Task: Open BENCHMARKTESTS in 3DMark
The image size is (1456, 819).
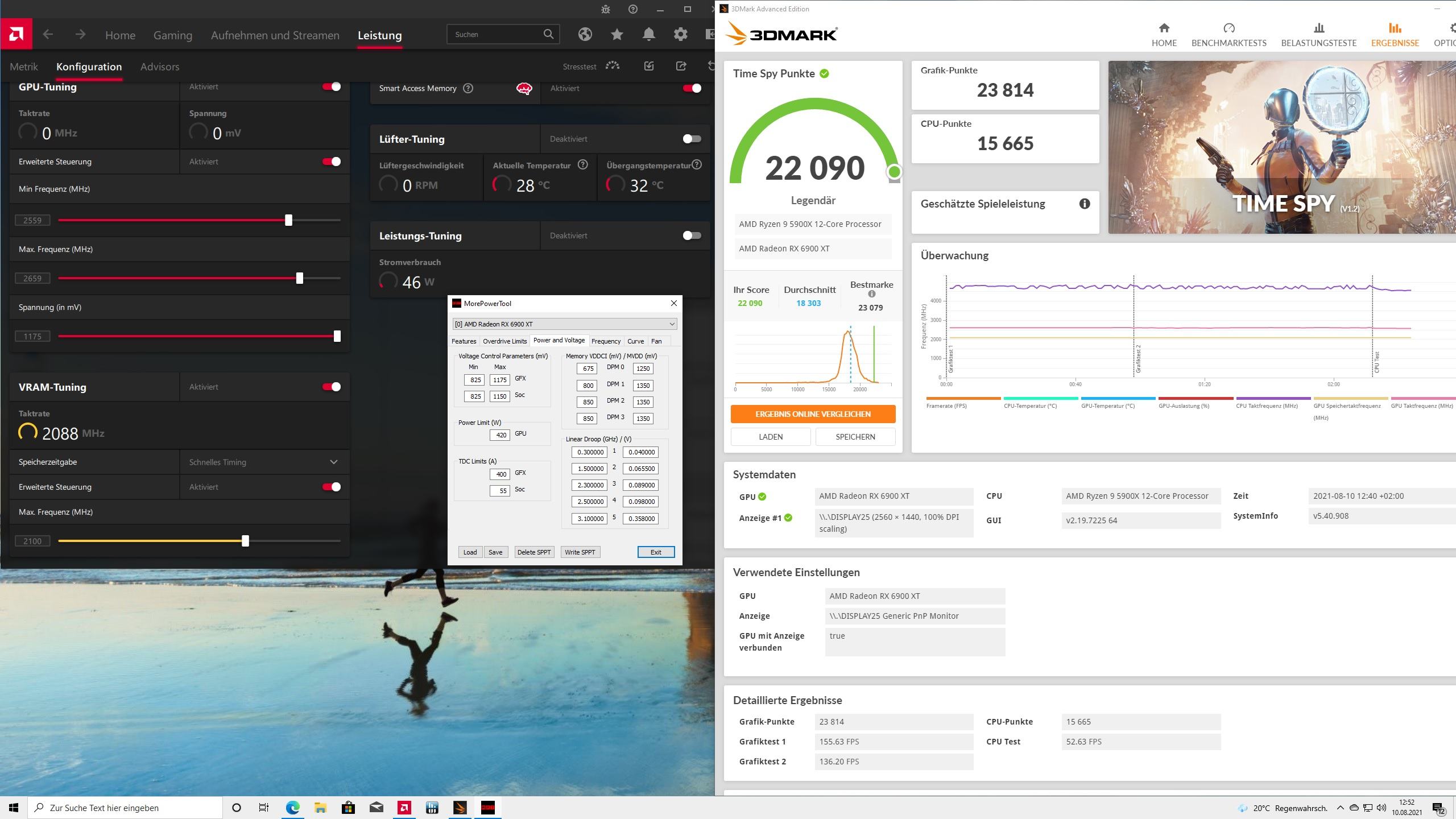Action: coord(1229,34)
